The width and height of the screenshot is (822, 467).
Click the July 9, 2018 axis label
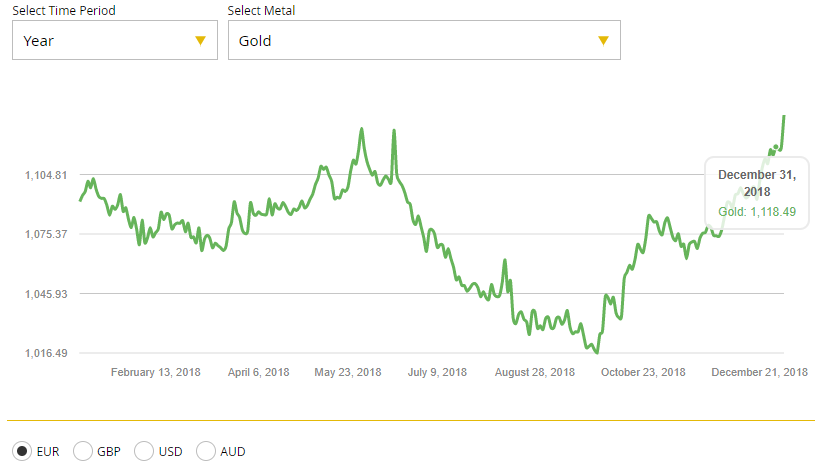click(437, 372)
